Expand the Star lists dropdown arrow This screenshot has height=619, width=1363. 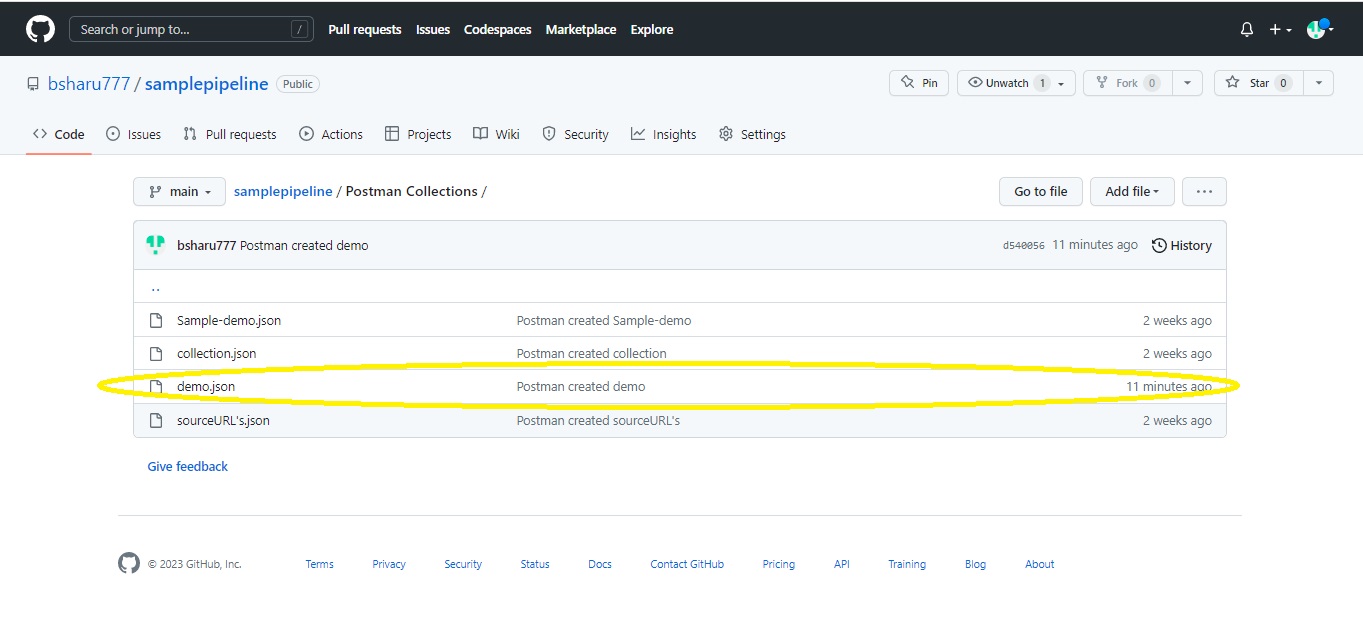[x=1319, y=83]
